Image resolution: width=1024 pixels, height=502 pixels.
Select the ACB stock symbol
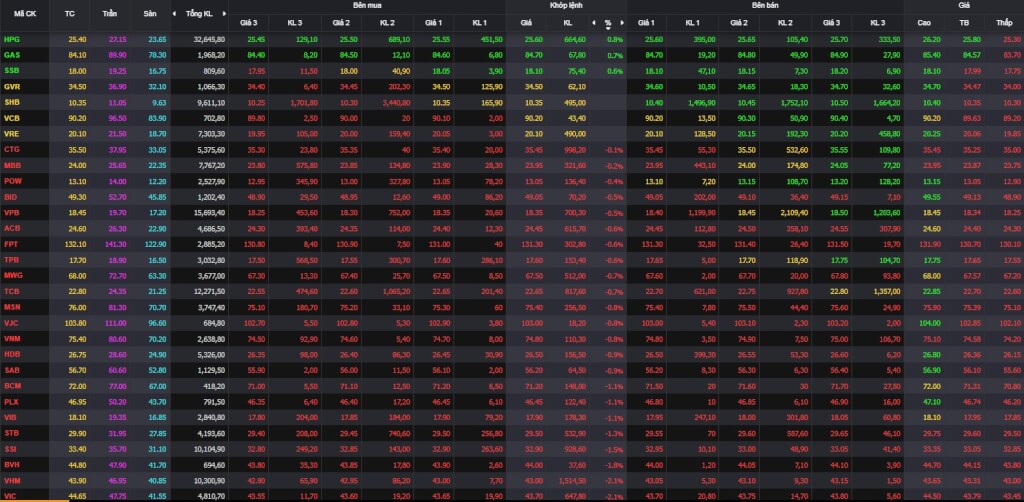12,228
